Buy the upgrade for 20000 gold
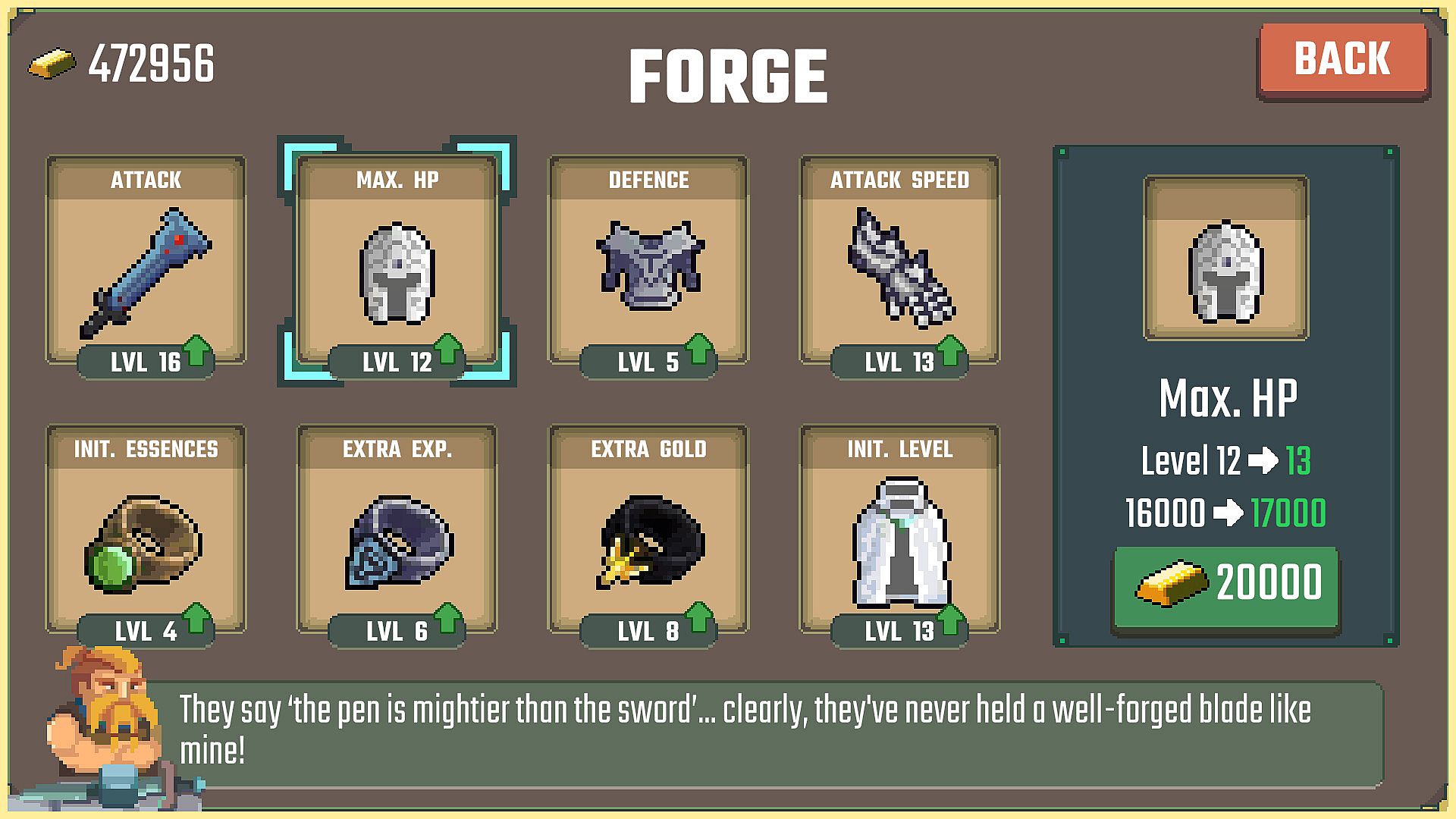Image resolution: width=1456 pixels, height=819 pixels. (1226, 586)
